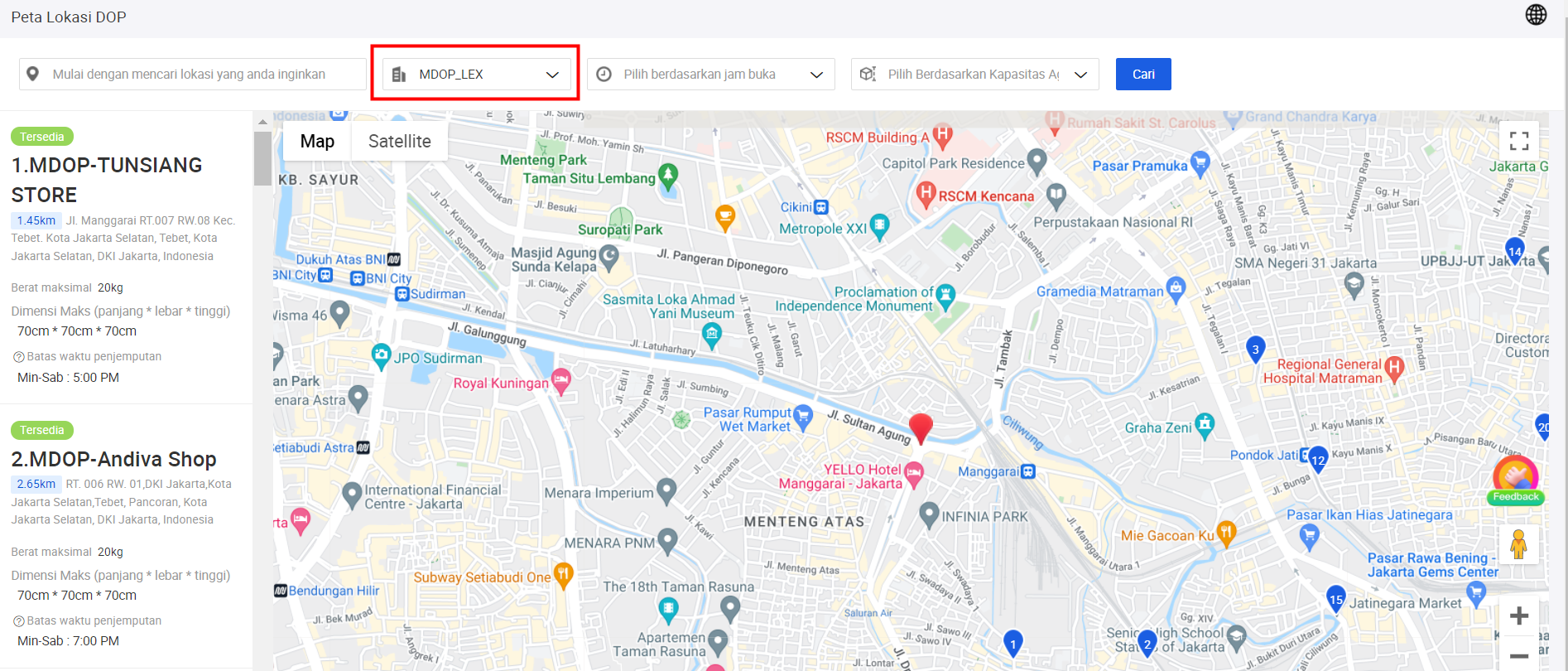Click Manggarai station marker
This screenshot has height=671, width=1568.
pyautogui.click(x=1028, y=471)
